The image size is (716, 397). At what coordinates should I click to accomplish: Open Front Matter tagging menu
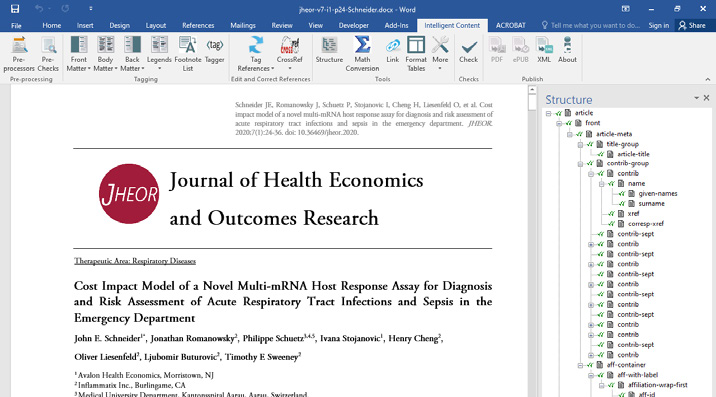pyautogui.click(x=79, y=54)
